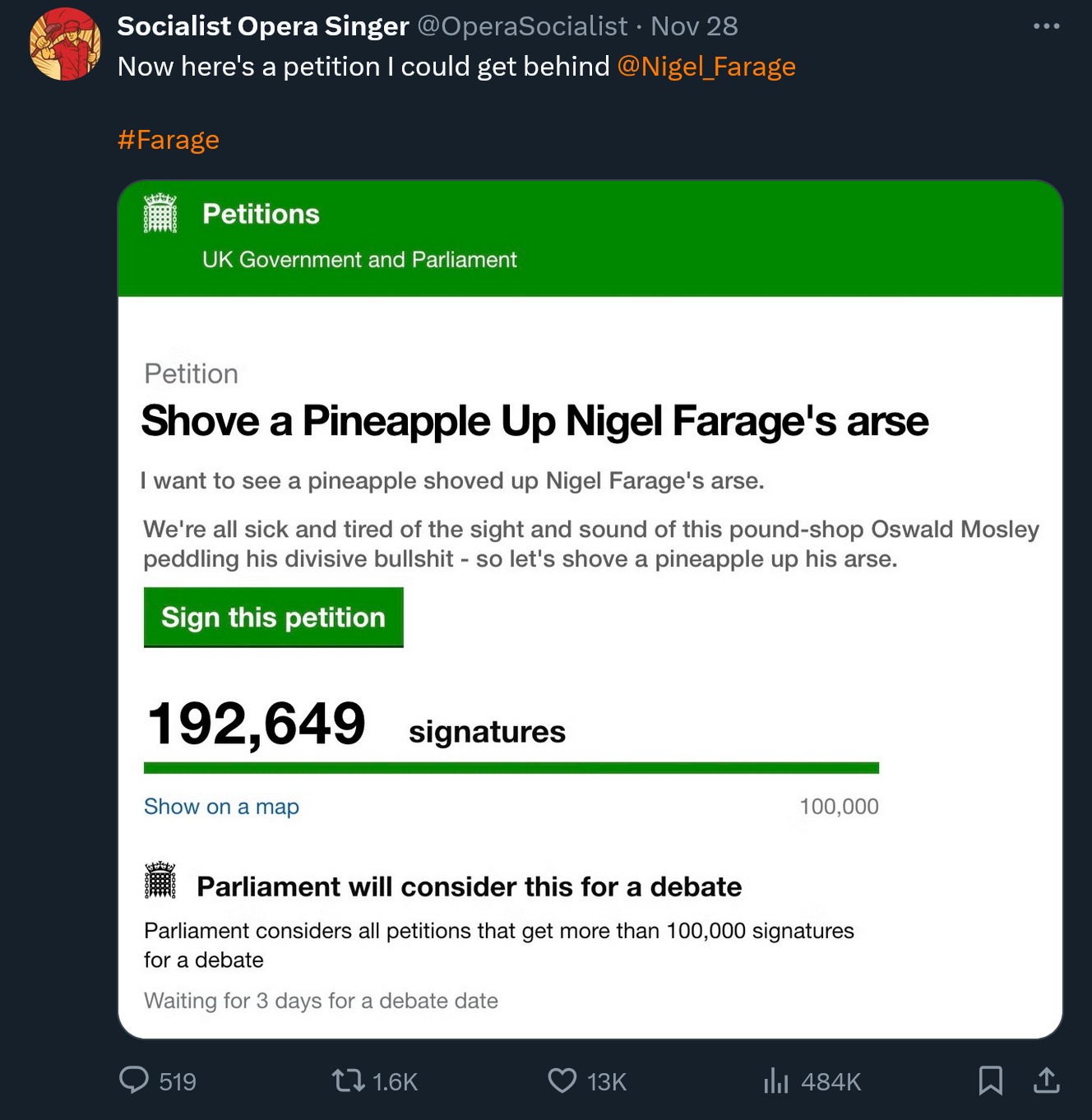Open the Socialist Opera Singer display name
1092x1120 pixels.
point(263,26)
